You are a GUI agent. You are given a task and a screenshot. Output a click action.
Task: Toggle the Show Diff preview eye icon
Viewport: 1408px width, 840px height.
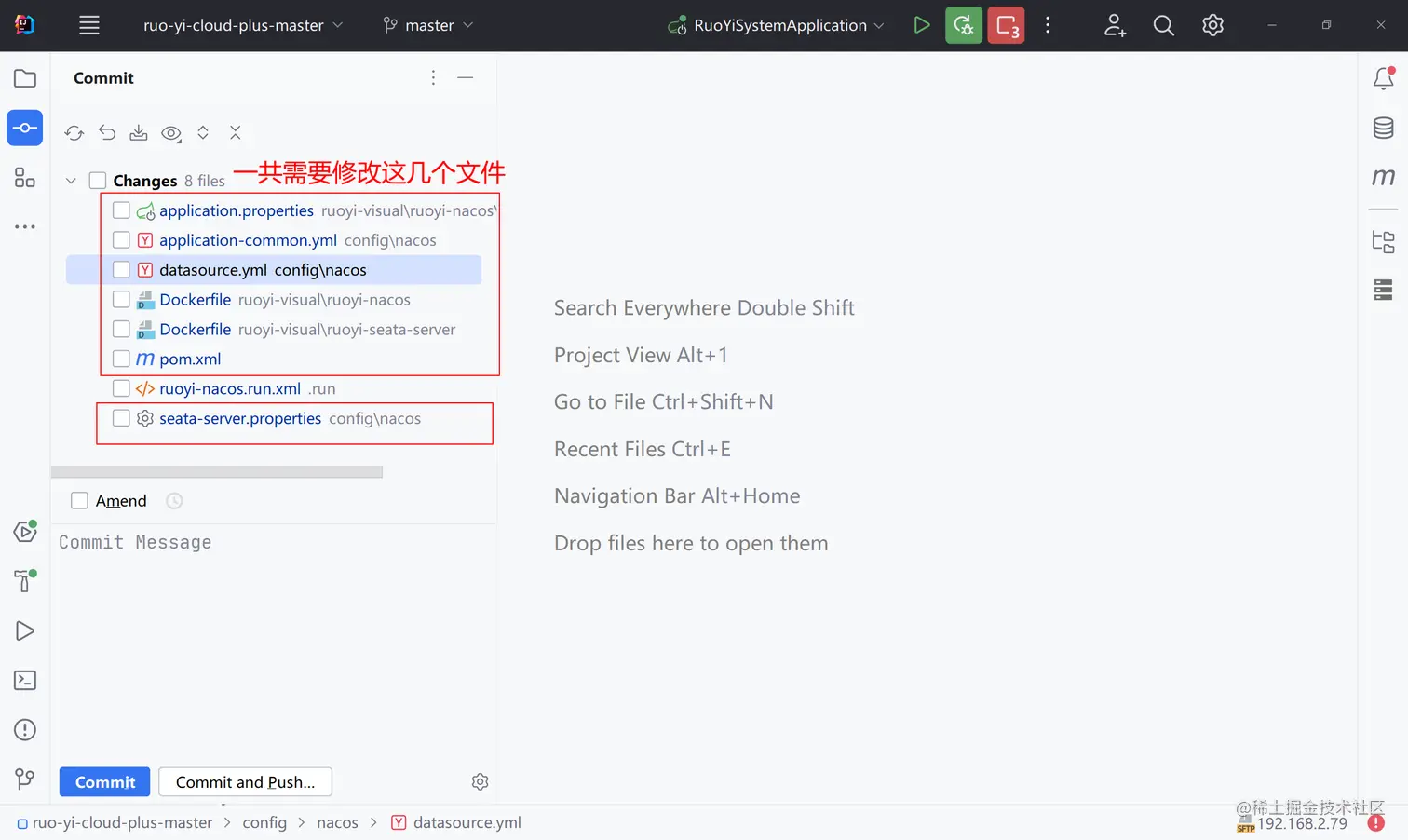click(x=171, y=133)
